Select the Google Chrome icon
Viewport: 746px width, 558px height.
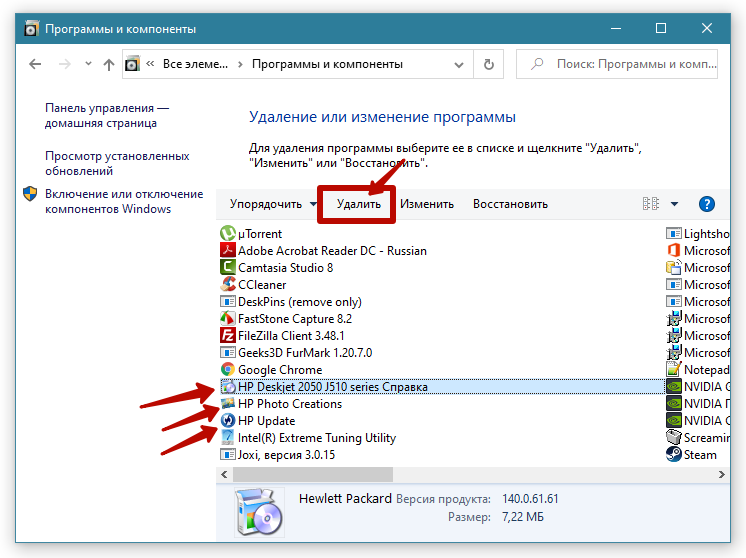coord(228,370)
